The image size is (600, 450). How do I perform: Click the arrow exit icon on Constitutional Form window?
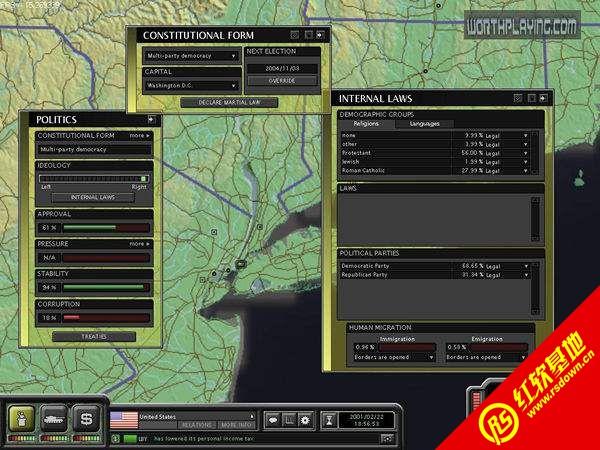(x=320, y=35)
